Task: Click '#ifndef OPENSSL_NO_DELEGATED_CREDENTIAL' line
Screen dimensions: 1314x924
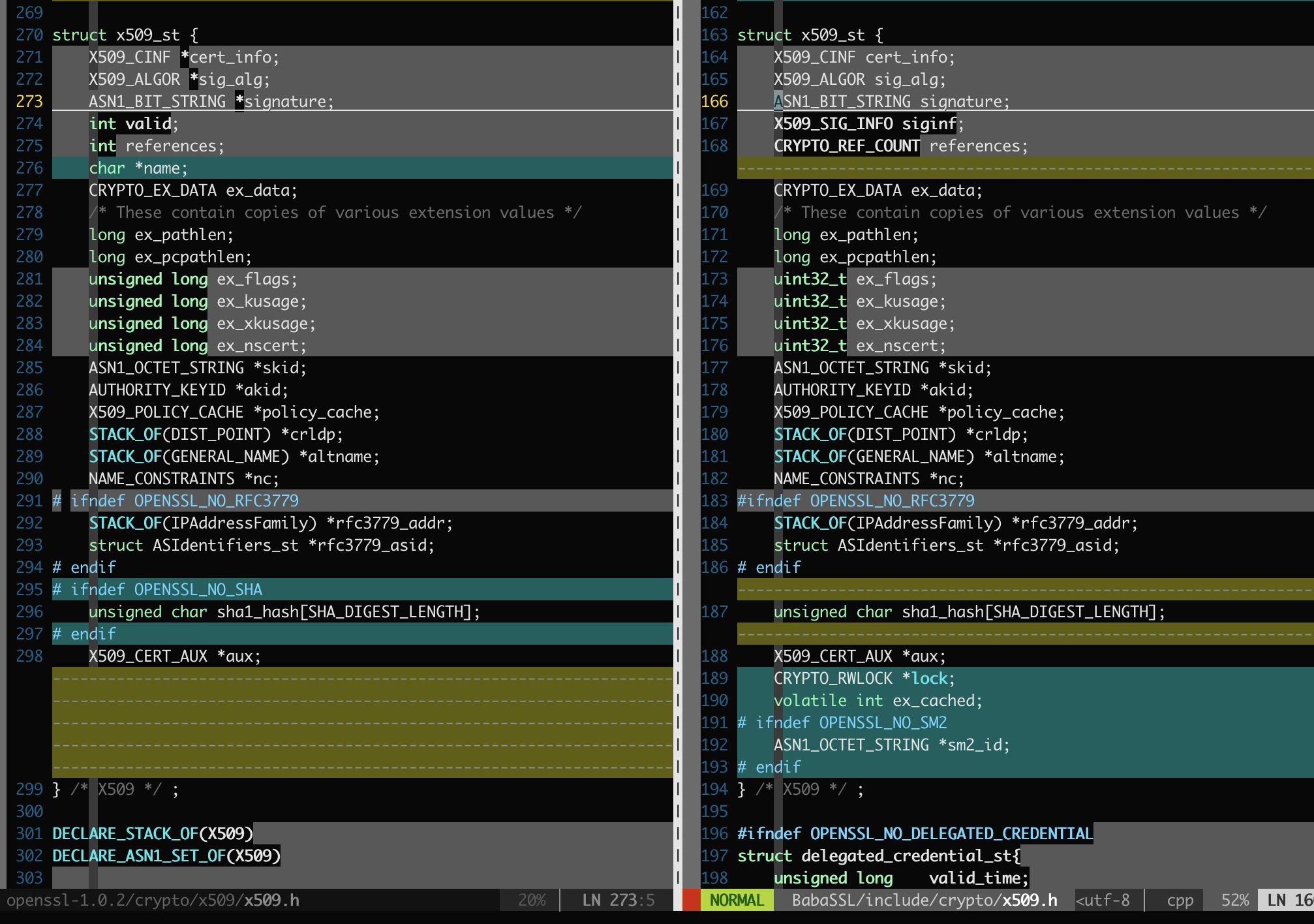Action: [915, 834]
